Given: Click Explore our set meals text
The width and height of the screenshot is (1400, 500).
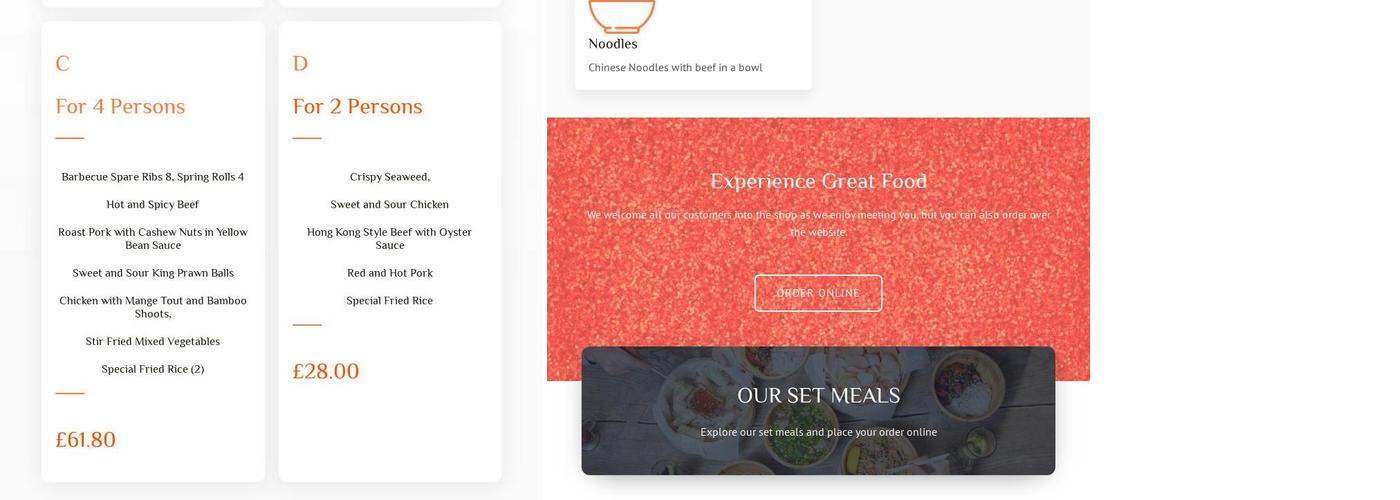Looking at the screenshot, I should [x=818, y=432].
